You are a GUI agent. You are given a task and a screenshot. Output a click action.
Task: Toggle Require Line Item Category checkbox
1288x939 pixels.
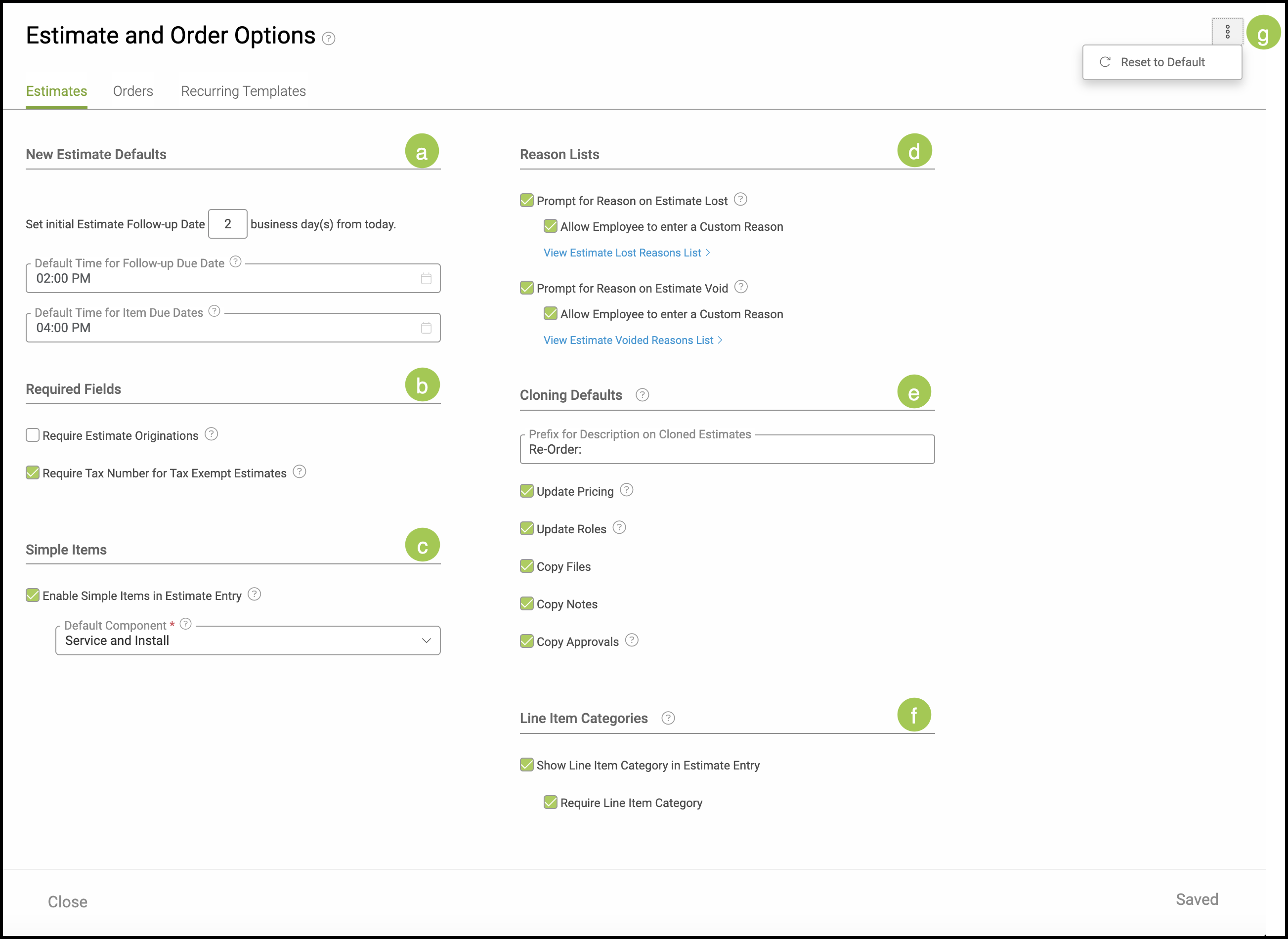pyautogui.click(x=550, y=803)
